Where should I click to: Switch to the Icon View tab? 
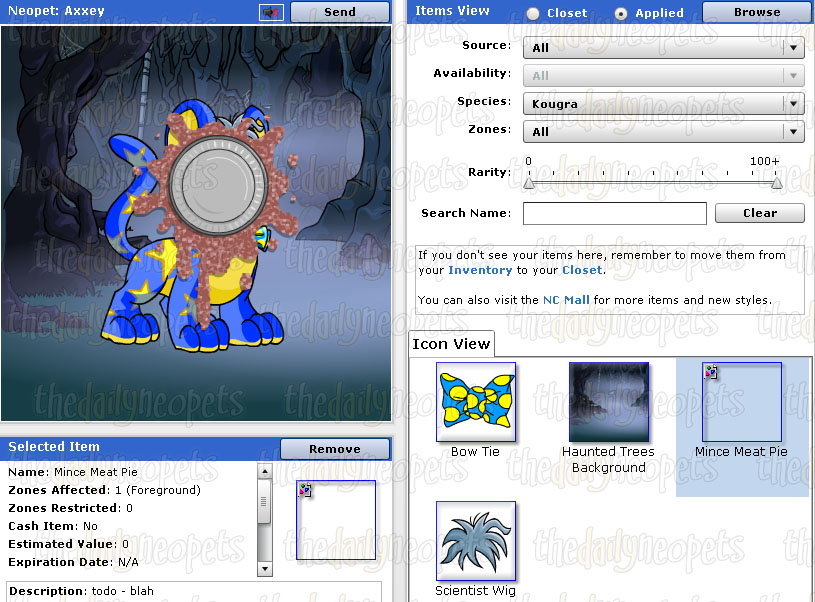coord(451,344)
